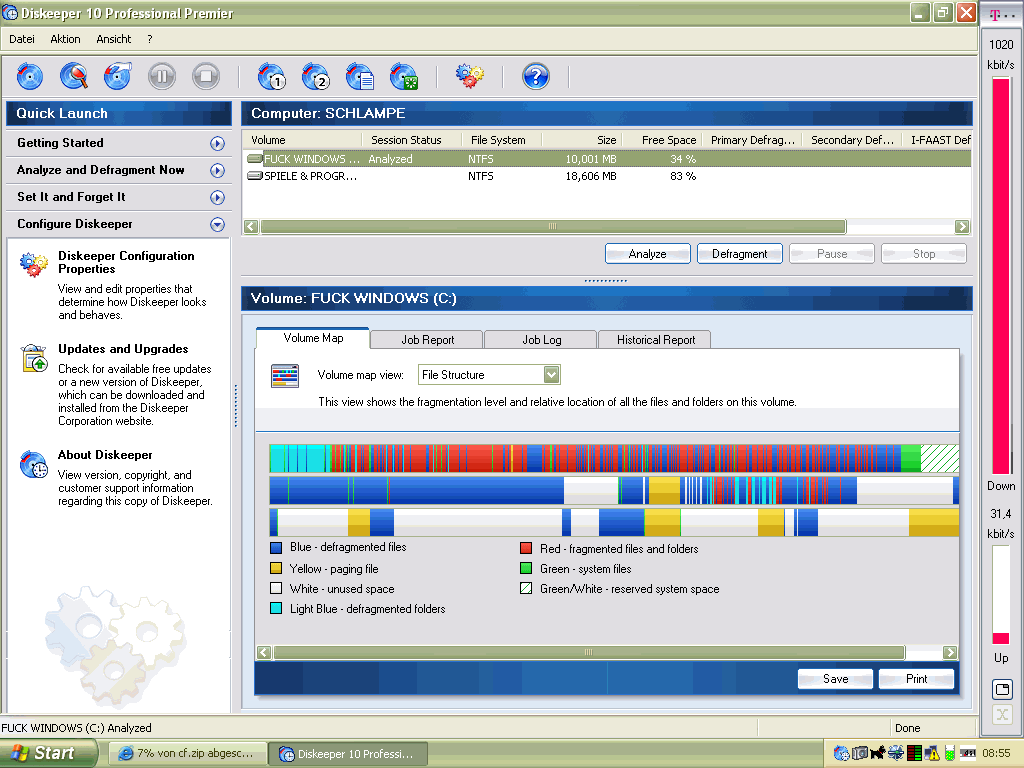Open the ? help menu
Viewport: 1024px width, 768px height.
point(150,39)
